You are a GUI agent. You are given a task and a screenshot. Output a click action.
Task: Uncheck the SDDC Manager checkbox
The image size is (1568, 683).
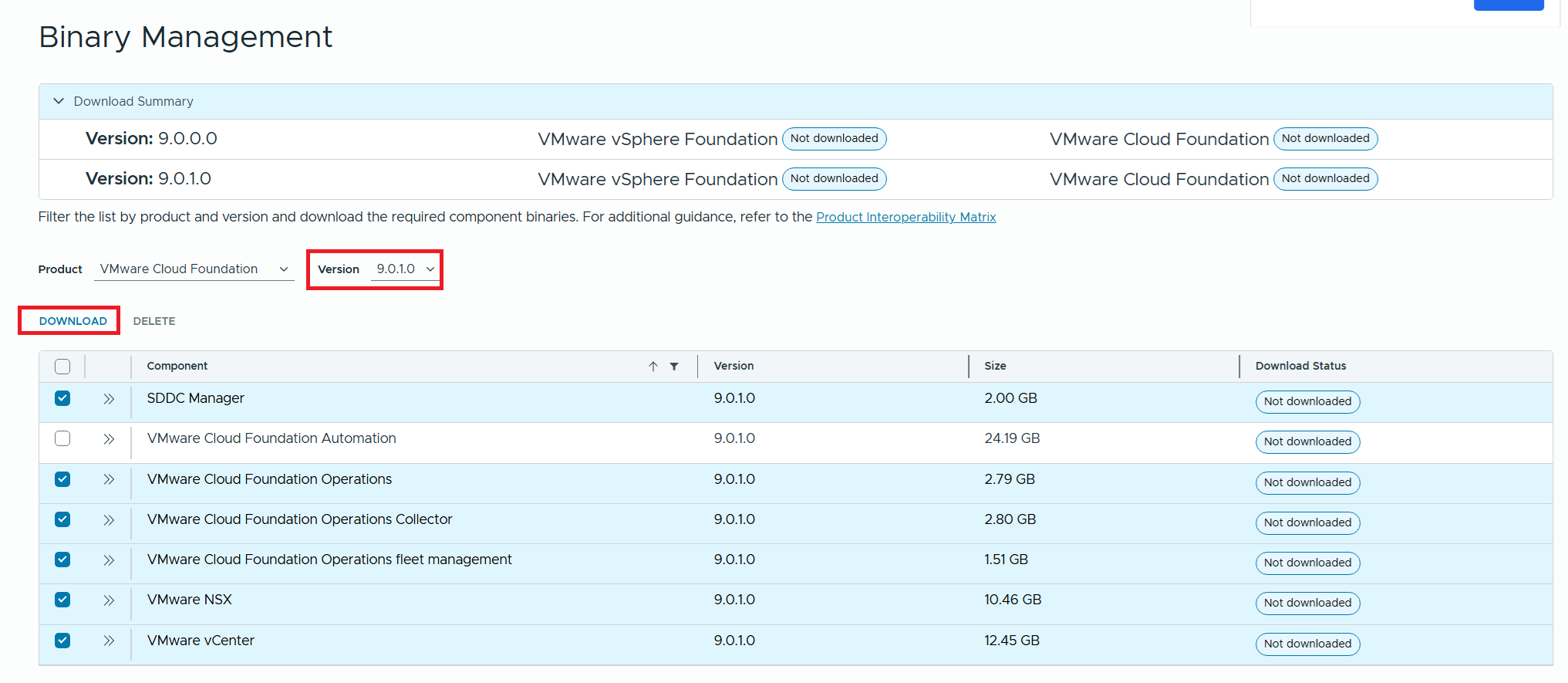tap(62, 398)
